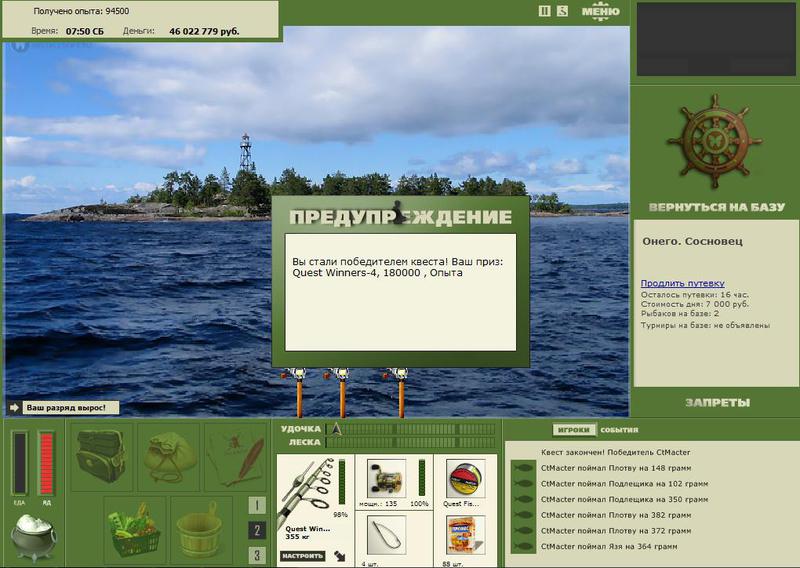Click the 'Онего. Сосновец' location title

coord(692,241)
